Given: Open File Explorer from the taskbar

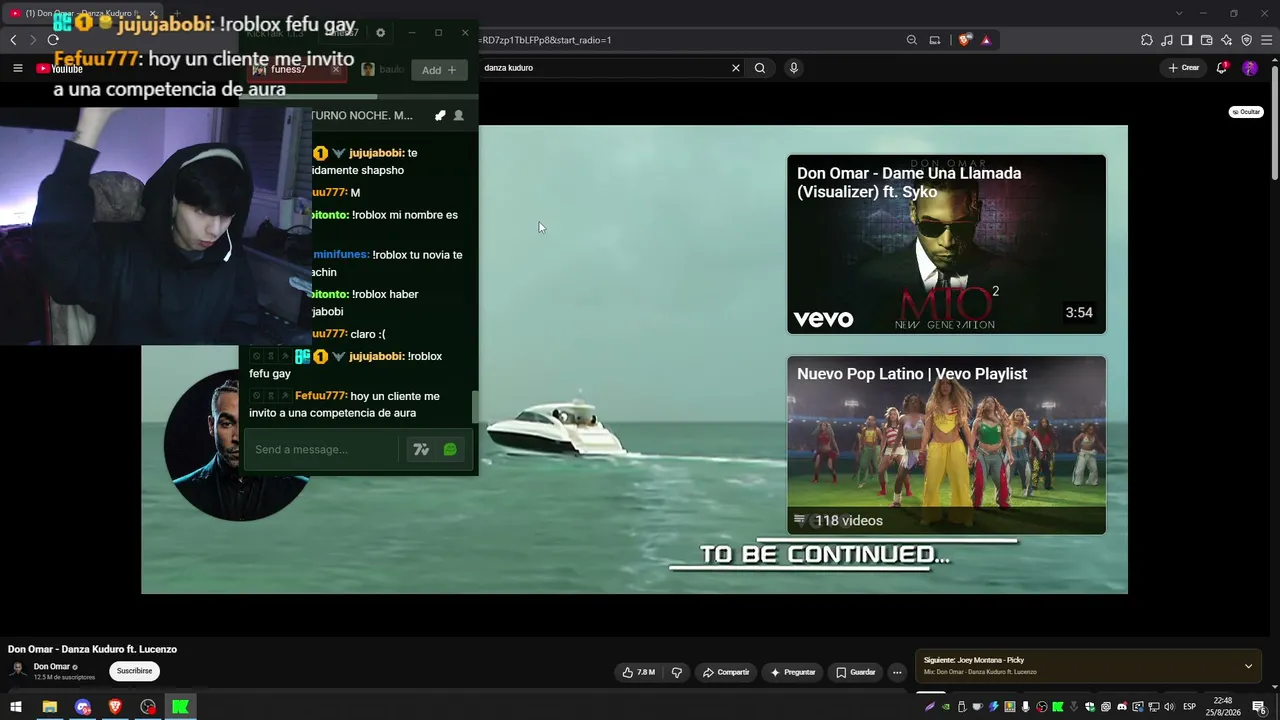Looking at the screenshot, I should click(49, 707).
